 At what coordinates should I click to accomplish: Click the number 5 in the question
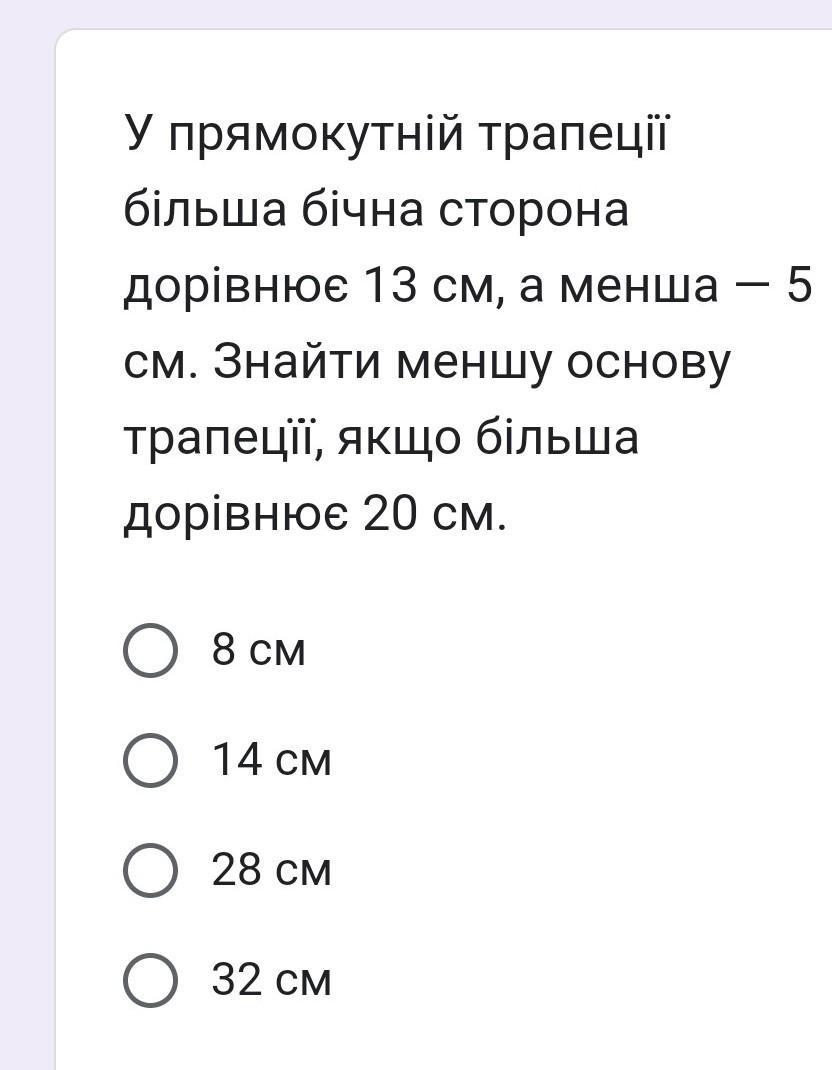point(798,287)
